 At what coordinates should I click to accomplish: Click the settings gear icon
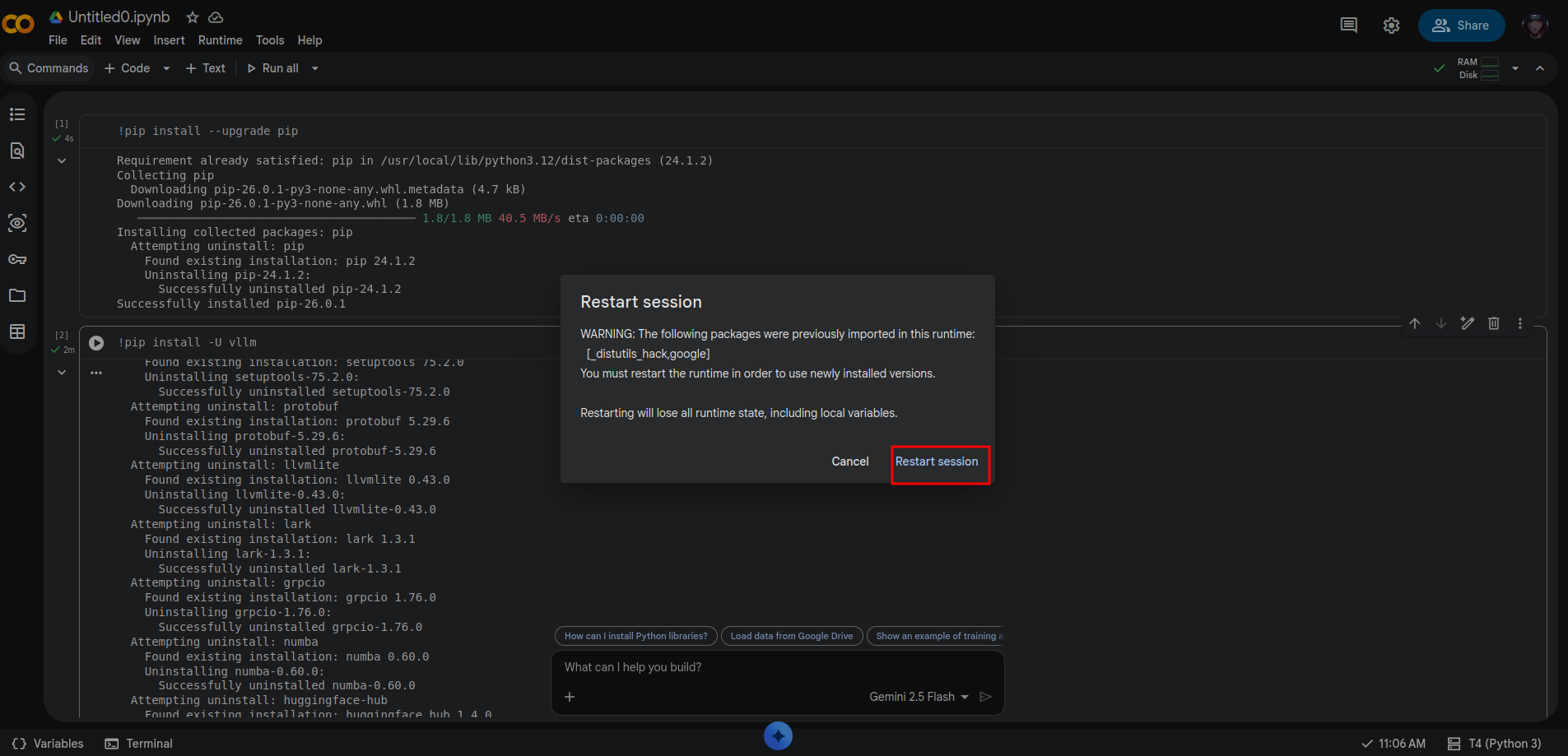click(x=1391, y=26)
